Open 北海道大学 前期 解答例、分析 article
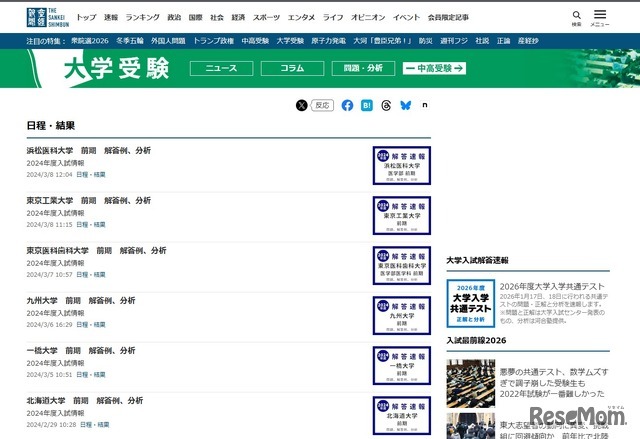This screenshot has height=439, width=640. pos(84,401)
